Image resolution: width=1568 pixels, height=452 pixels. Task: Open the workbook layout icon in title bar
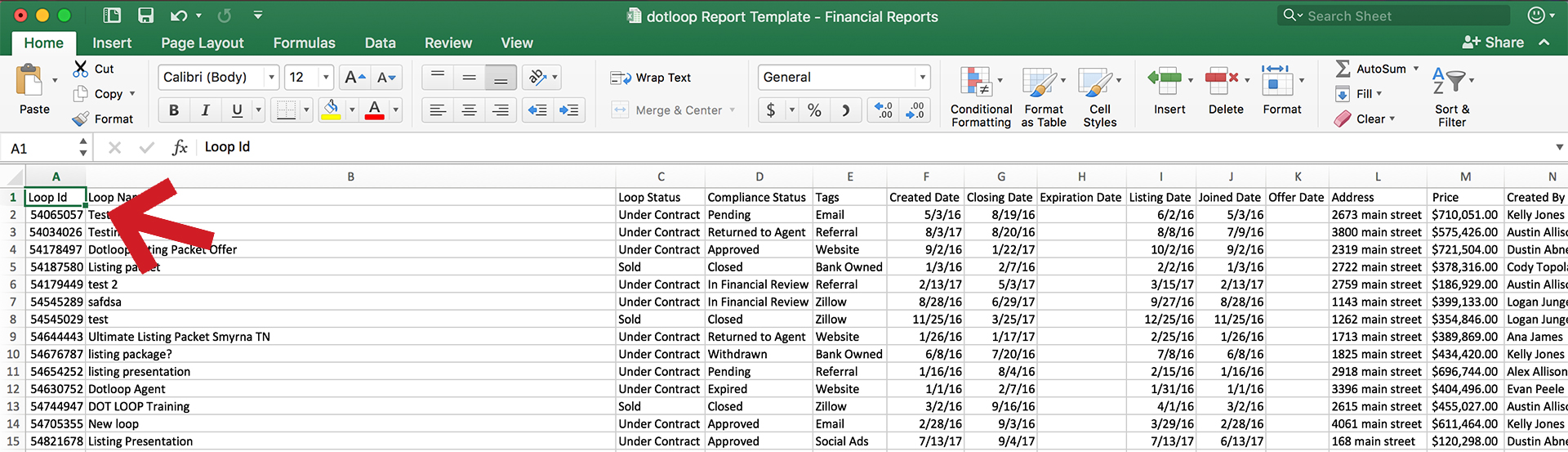(x=112, y=16)
